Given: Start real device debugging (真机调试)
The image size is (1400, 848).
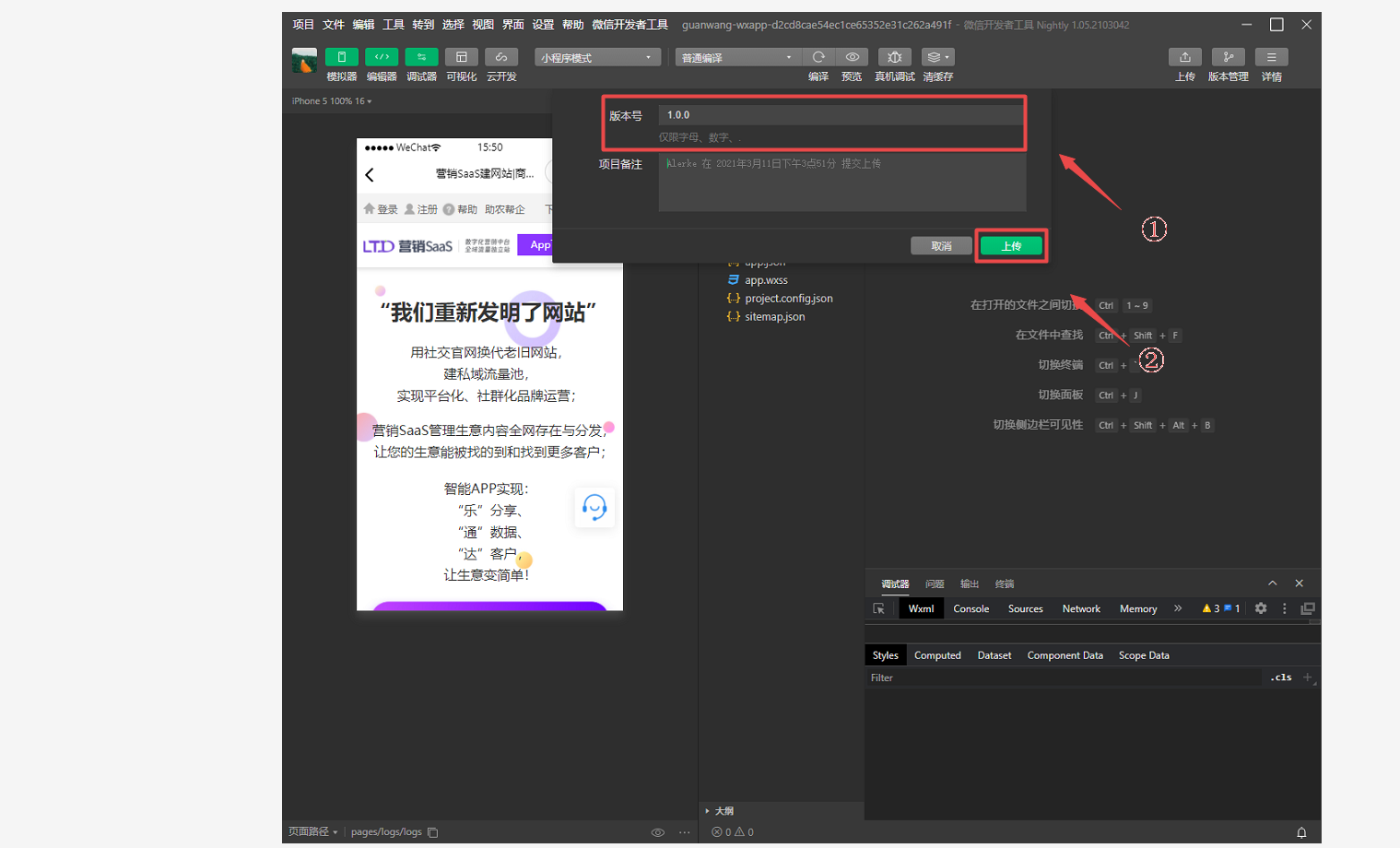Looking at the screenshot, I should click(x=894, y=57).
